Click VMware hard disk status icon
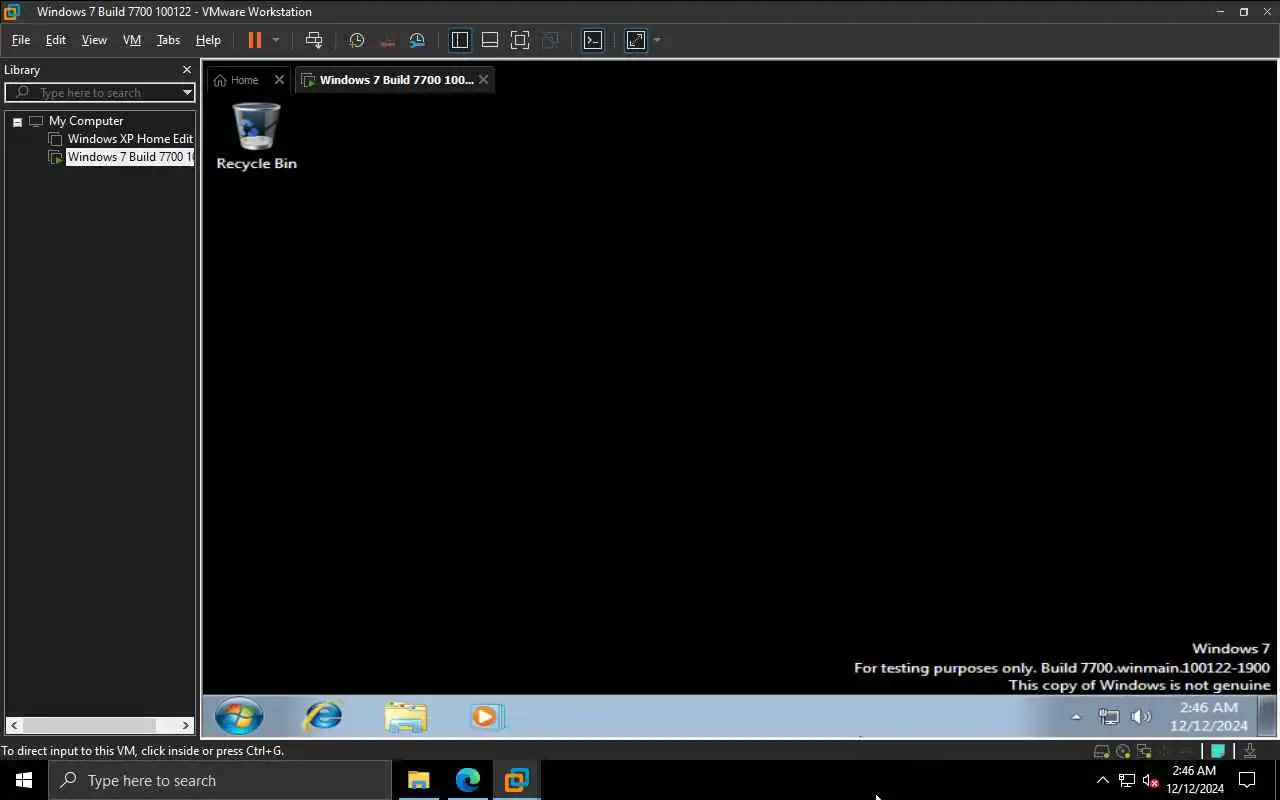1280x800 pixels. (x=1101, y=751)
